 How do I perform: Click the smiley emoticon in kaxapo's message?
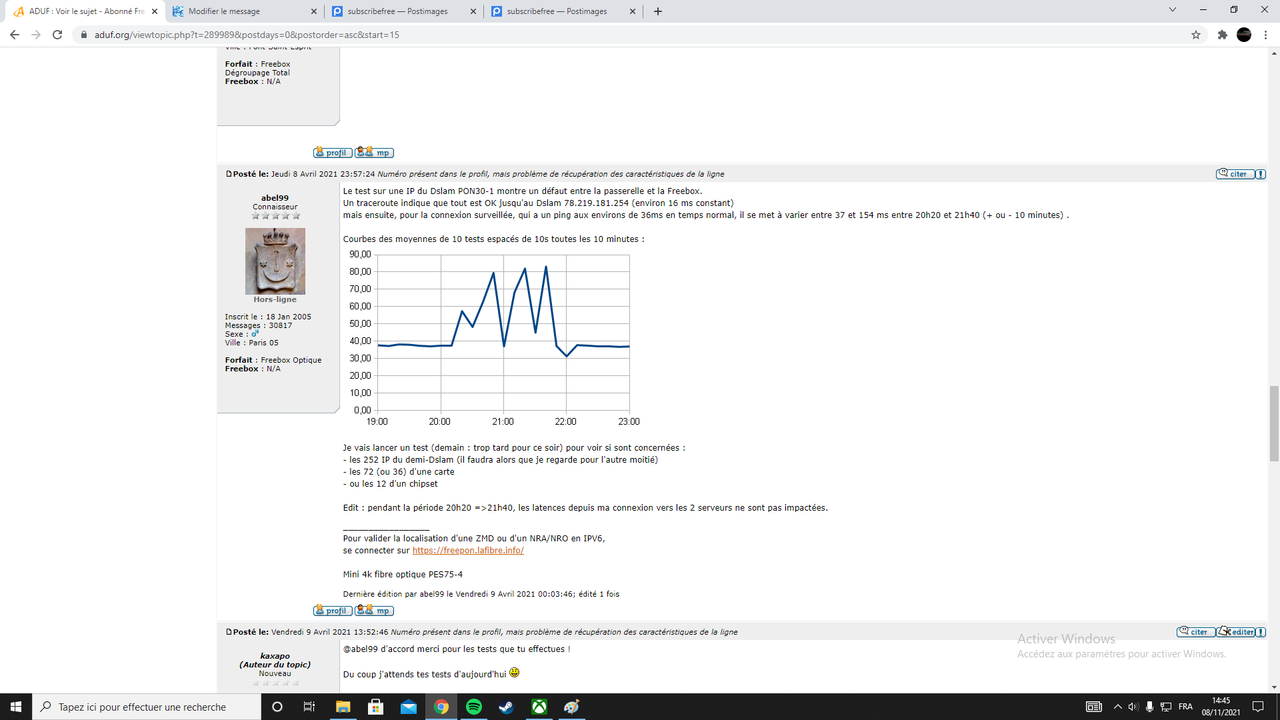514,673
